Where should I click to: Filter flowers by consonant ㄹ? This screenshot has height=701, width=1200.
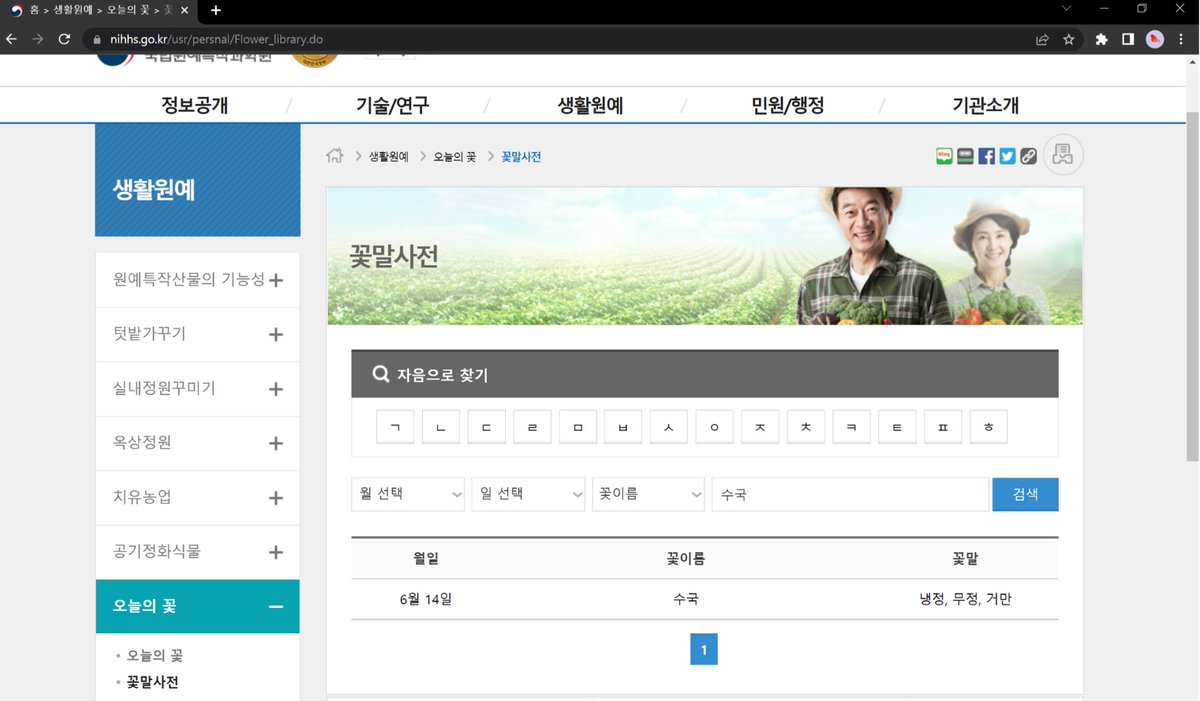coord(532,427)
